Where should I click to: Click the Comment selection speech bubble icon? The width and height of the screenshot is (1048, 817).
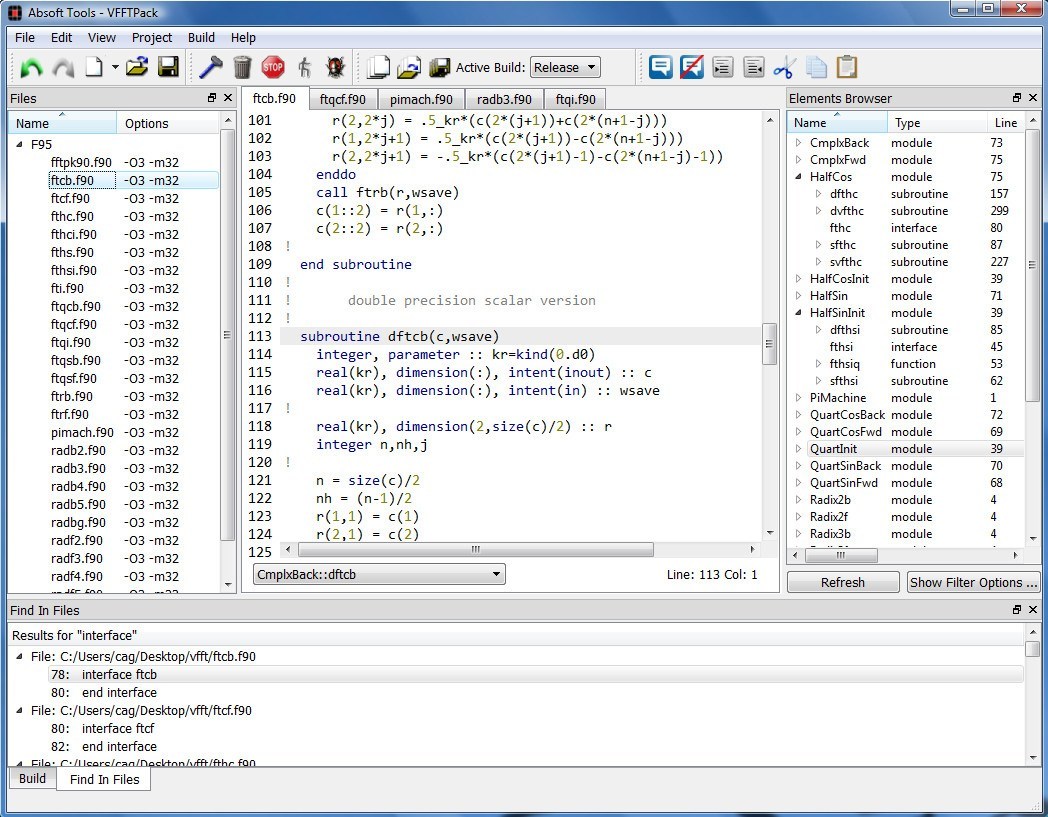point(660,67)
